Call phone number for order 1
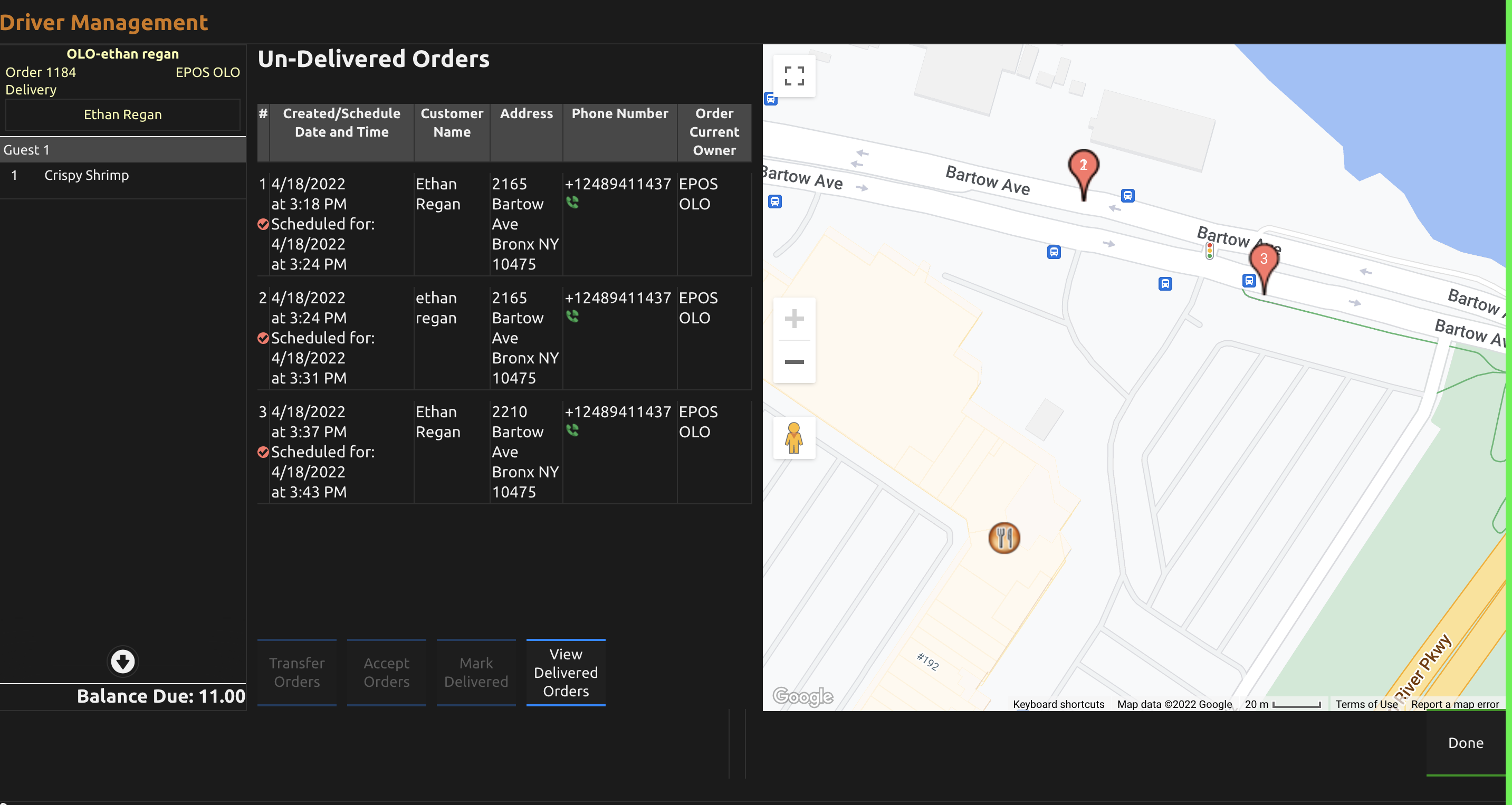The image size is (1512, 805). [572, 203]
